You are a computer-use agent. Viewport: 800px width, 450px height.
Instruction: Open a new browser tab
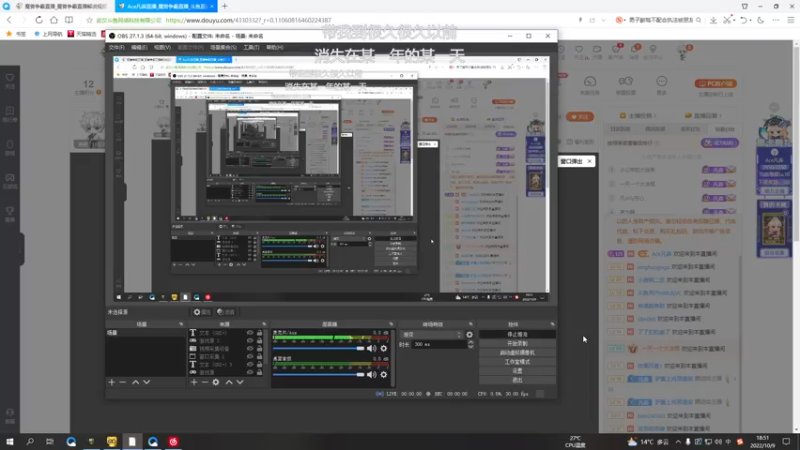(x=224, y=6)
